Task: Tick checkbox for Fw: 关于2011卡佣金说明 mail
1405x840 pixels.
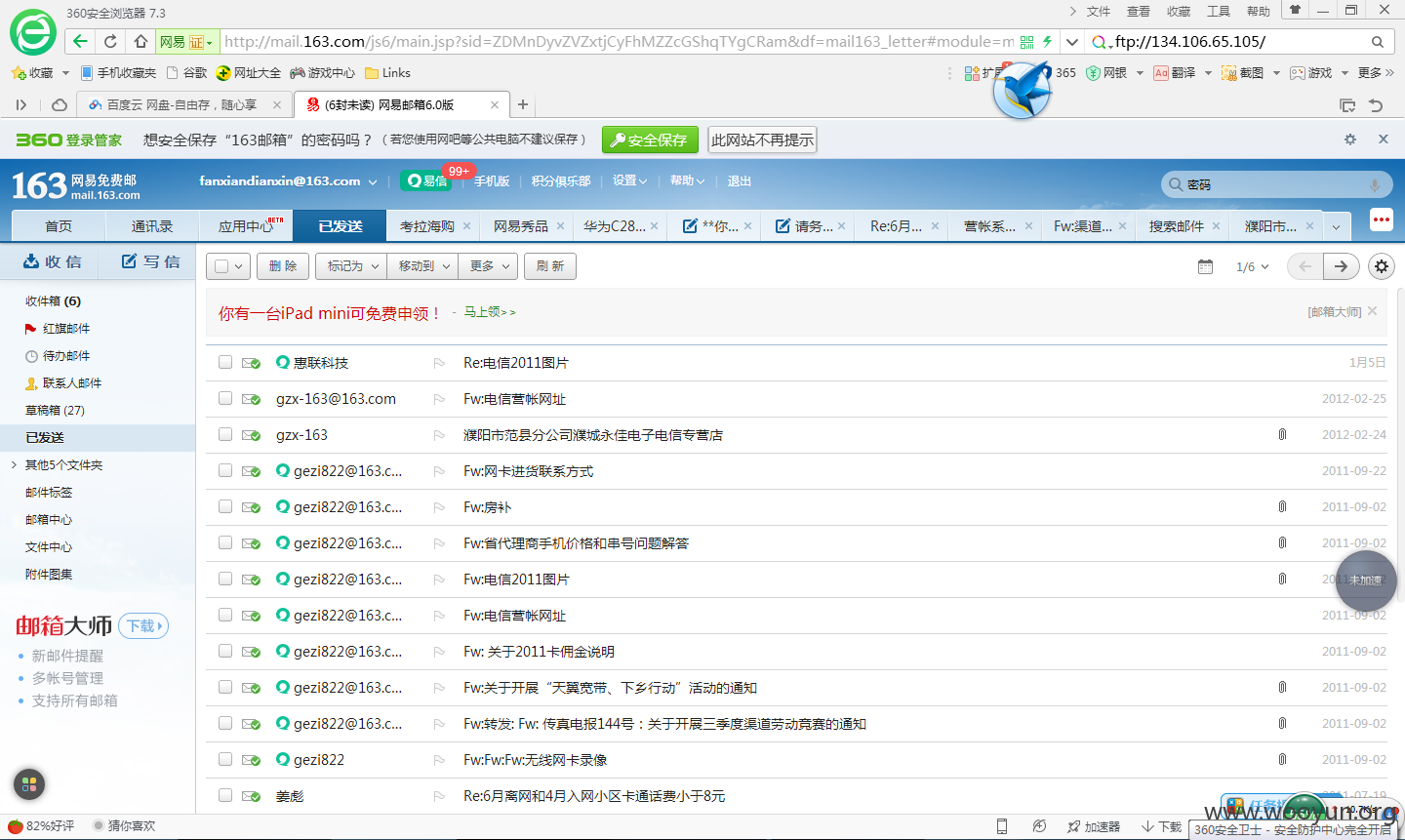Action: click(x=225, y=651)
